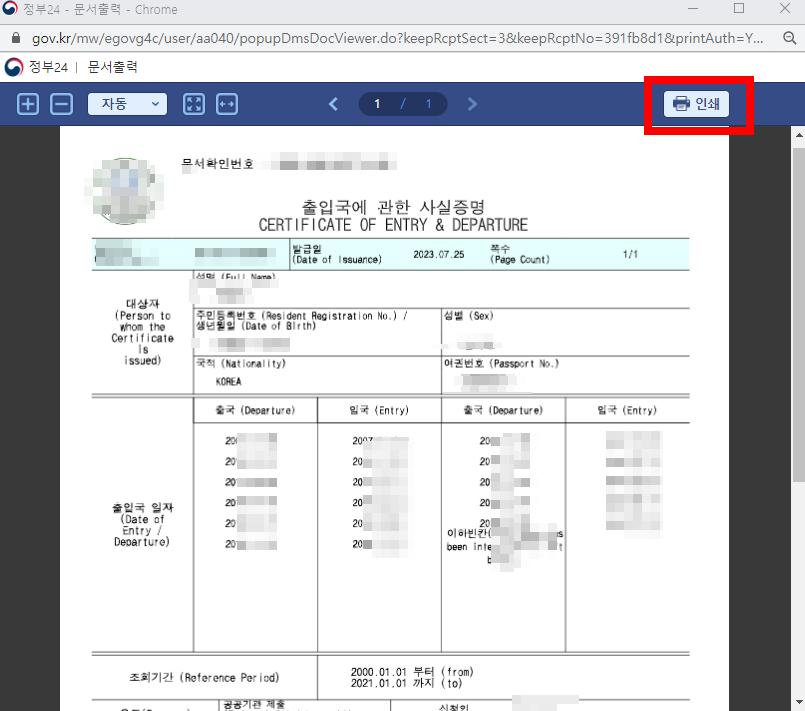Screen dimensions: 805x711
Task: Click the fit-to-width icon
Action: (x=226, y=104)
